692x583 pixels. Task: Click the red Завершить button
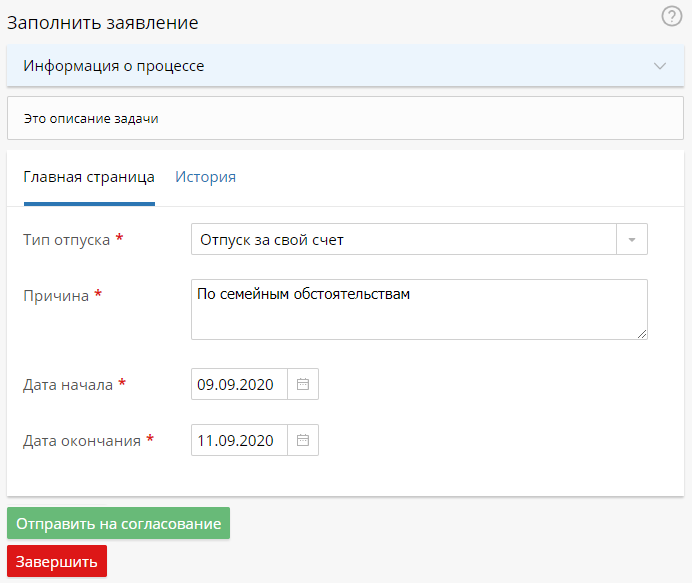coord(57,561)
